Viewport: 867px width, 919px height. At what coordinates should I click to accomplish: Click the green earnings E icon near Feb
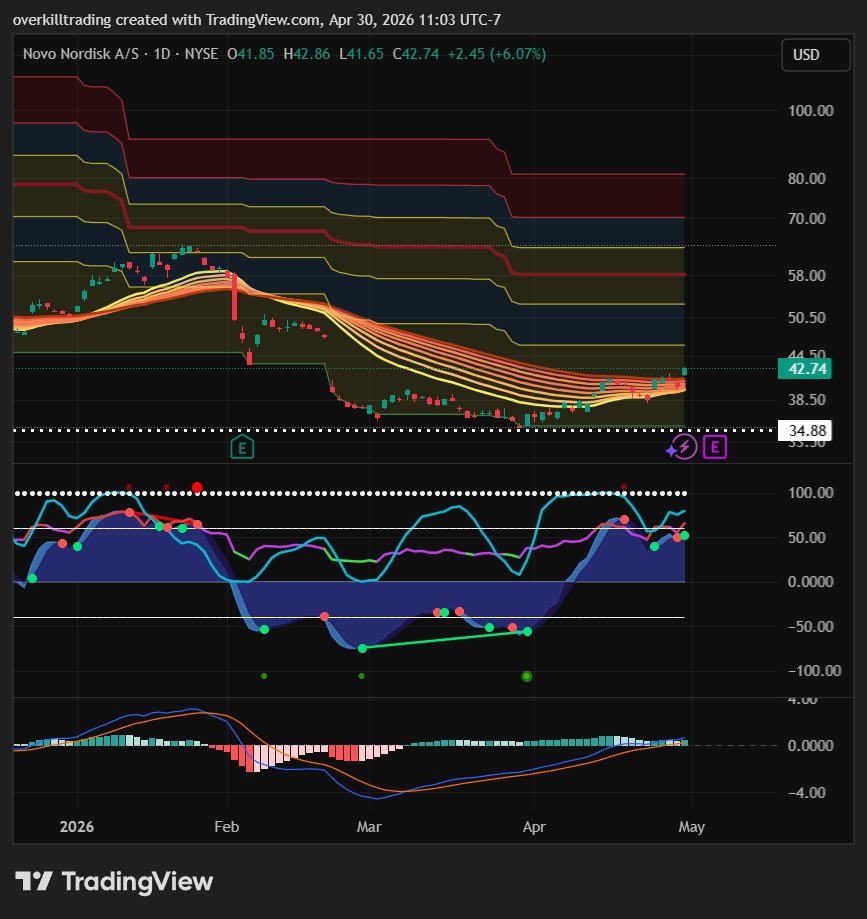242,448
